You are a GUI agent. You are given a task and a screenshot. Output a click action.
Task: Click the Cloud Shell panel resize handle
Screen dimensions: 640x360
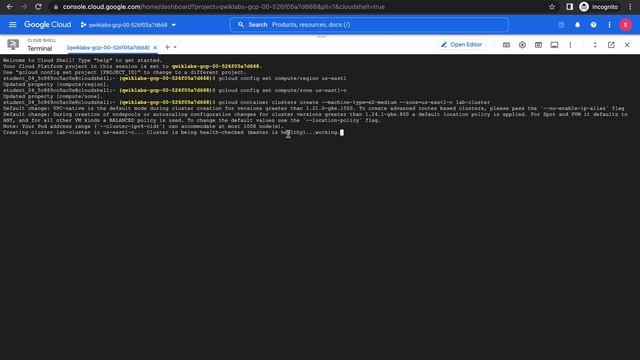pyautogui.click(x=321, y=37)
